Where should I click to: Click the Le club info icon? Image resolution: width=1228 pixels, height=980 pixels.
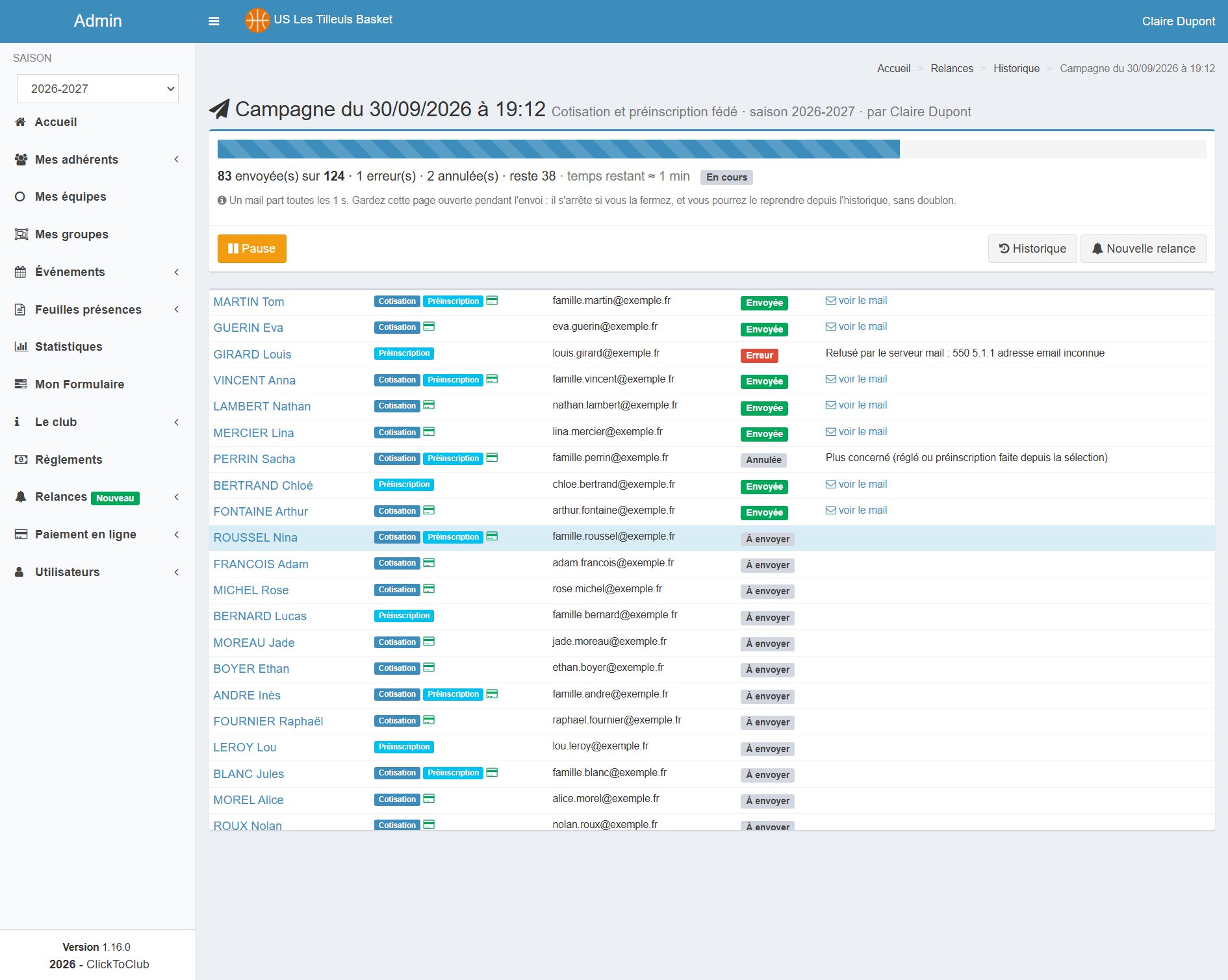click(x=18, y=422)
